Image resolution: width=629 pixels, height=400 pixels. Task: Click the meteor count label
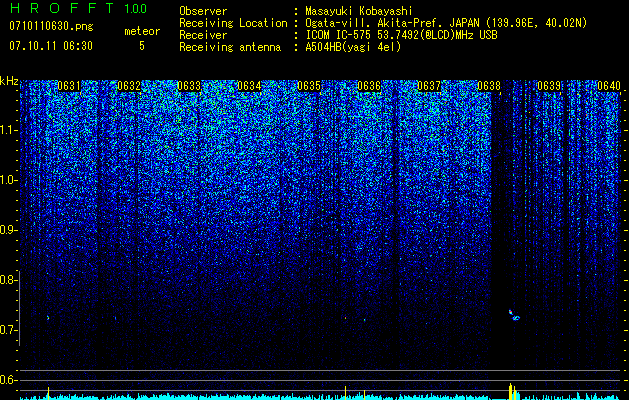[142, 31]
